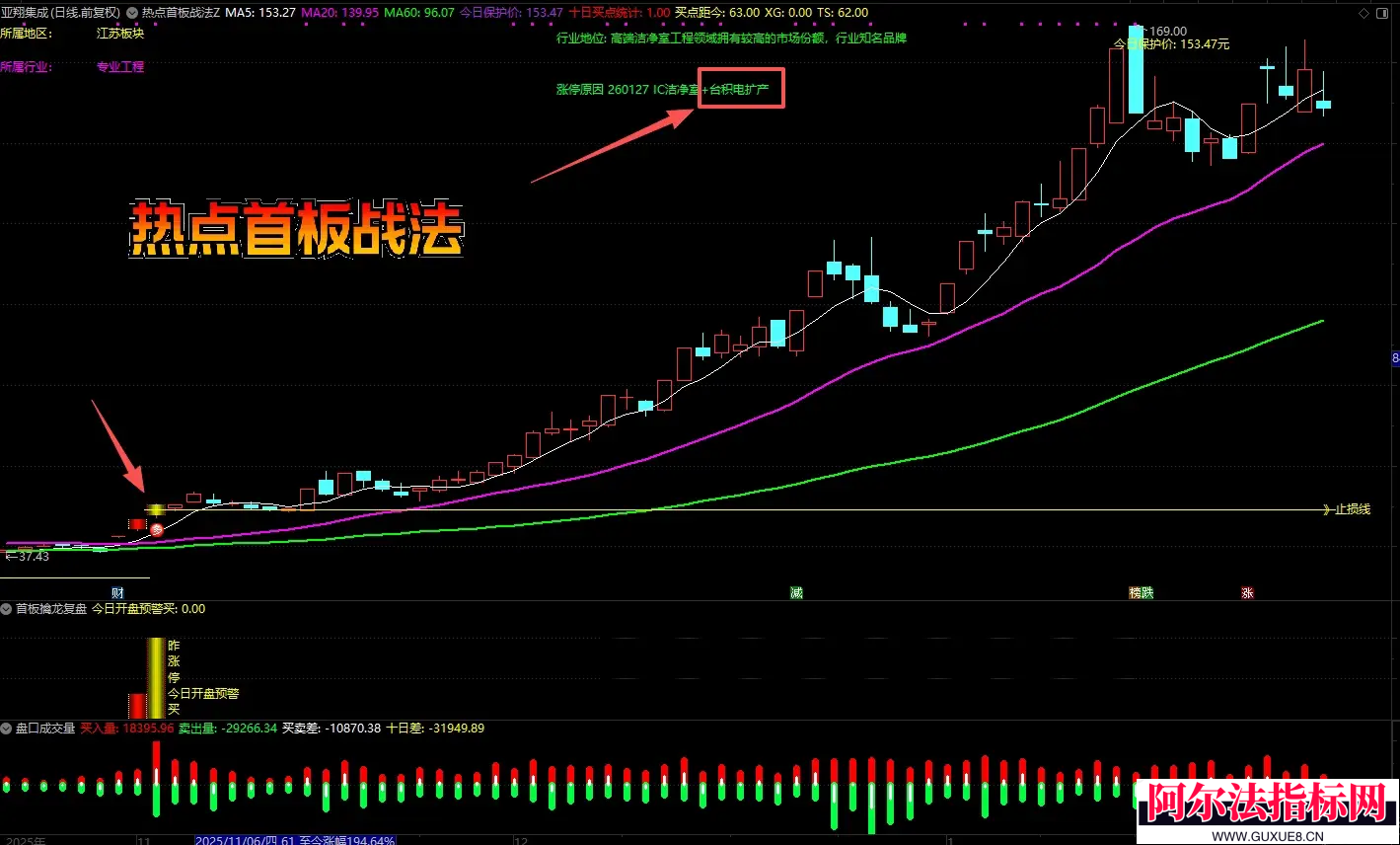1400x845 pixels.
Task: Click the 所属地区: label
Action: [27, 34]
